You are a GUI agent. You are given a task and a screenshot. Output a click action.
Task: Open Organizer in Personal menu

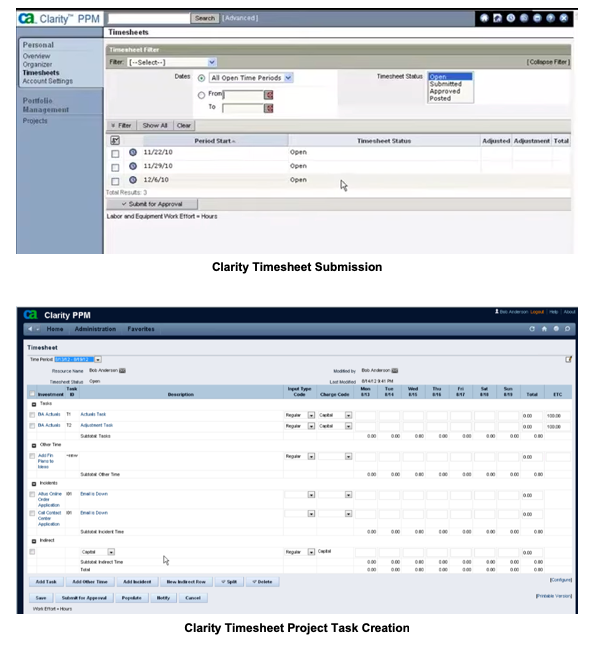click(x=38, y=65)
